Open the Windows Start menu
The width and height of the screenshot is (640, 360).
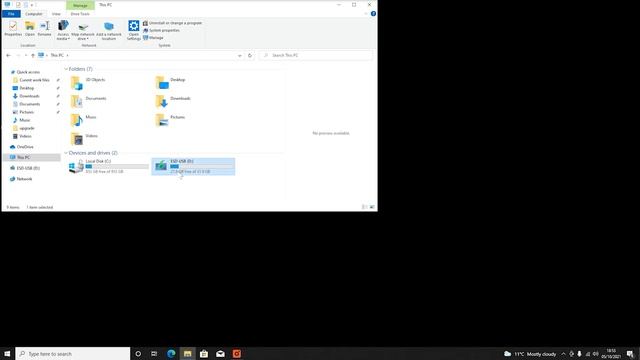[x=7, y=353]
